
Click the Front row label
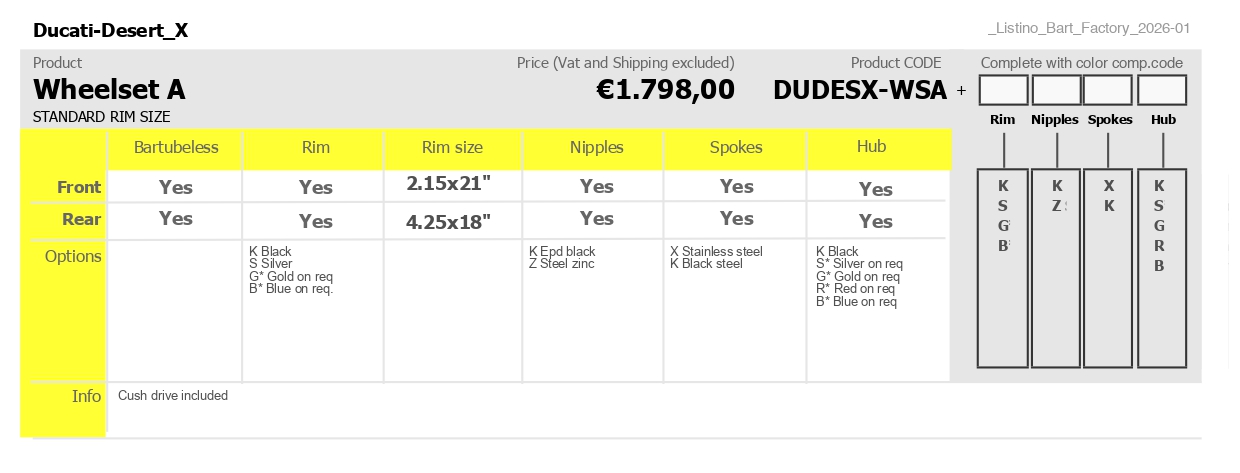coord(79,187)
